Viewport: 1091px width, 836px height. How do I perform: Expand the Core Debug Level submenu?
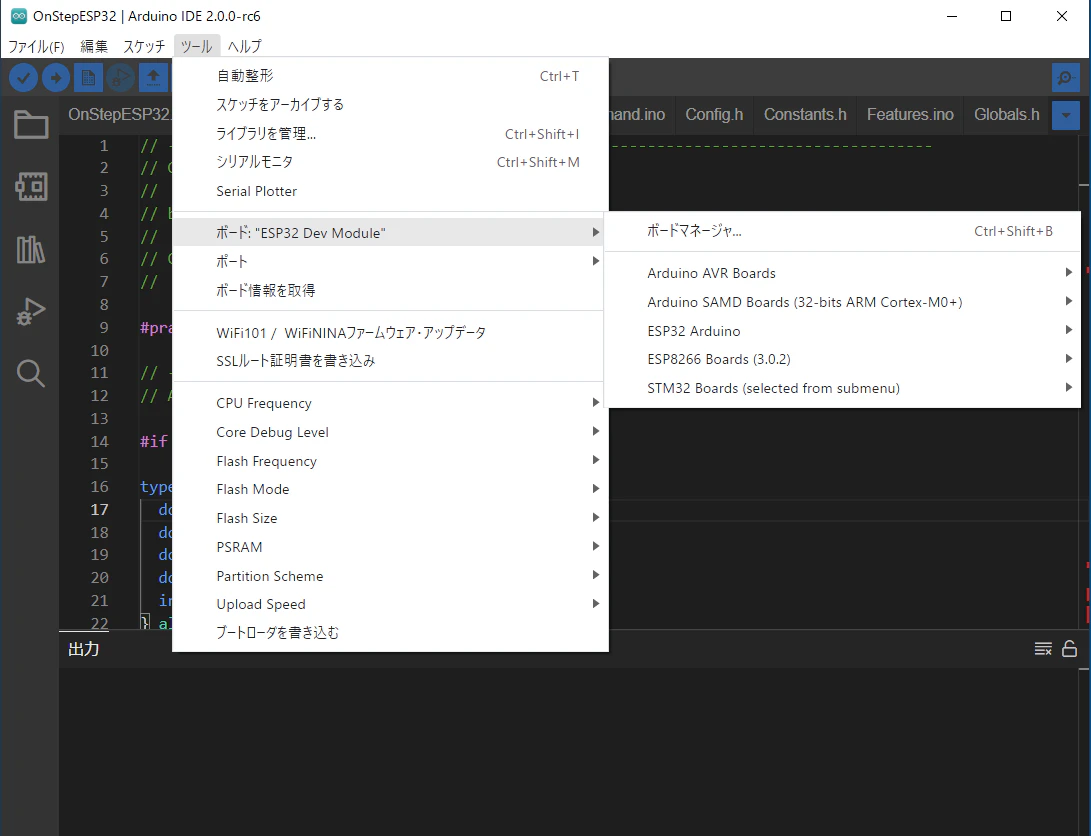click(x=390, y=432)
